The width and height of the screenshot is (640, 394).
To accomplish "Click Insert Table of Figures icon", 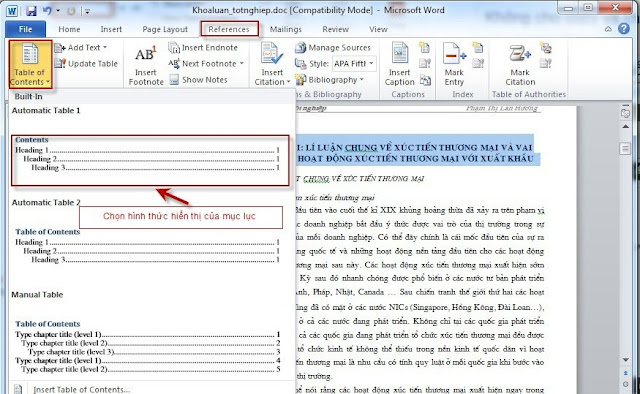I will pos(424,48).
